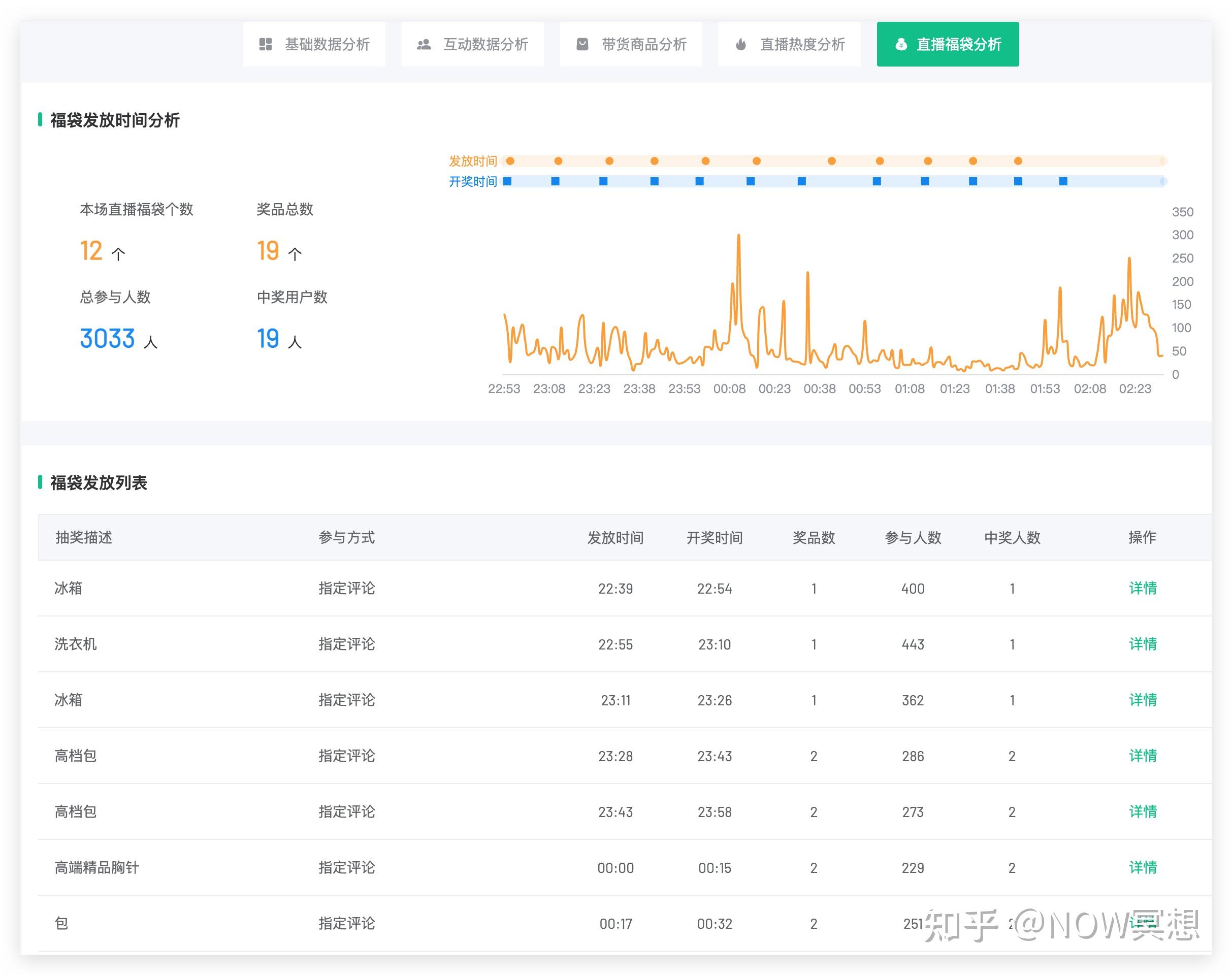Open 直播热度分析 tab
1232x975 pixels.
(789, 45)
